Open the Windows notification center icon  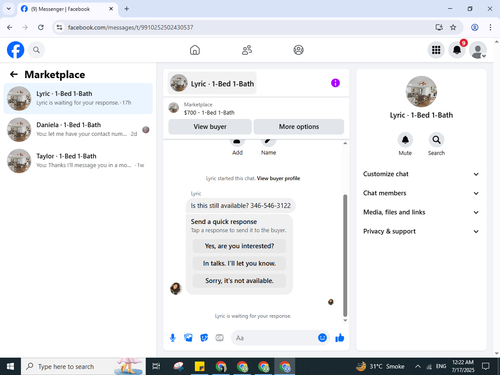pos(486,366)
